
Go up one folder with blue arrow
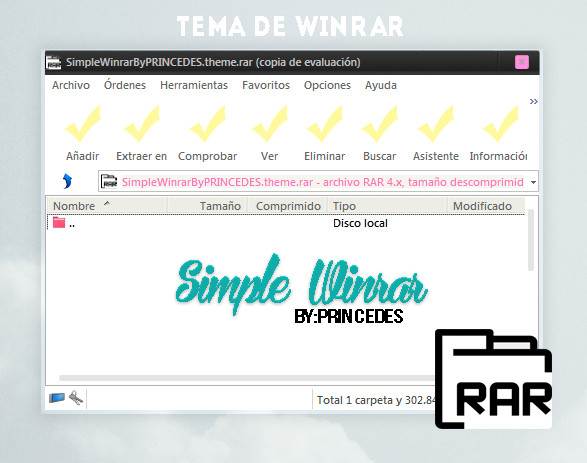(67, 182)
